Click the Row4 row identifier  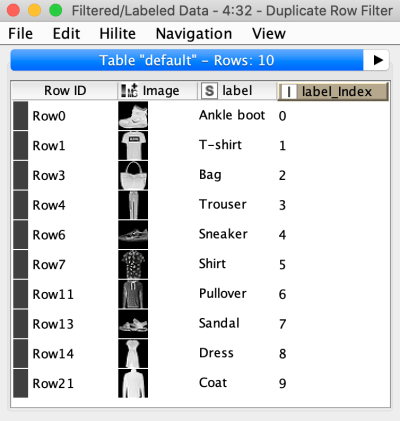click(49, 205)
